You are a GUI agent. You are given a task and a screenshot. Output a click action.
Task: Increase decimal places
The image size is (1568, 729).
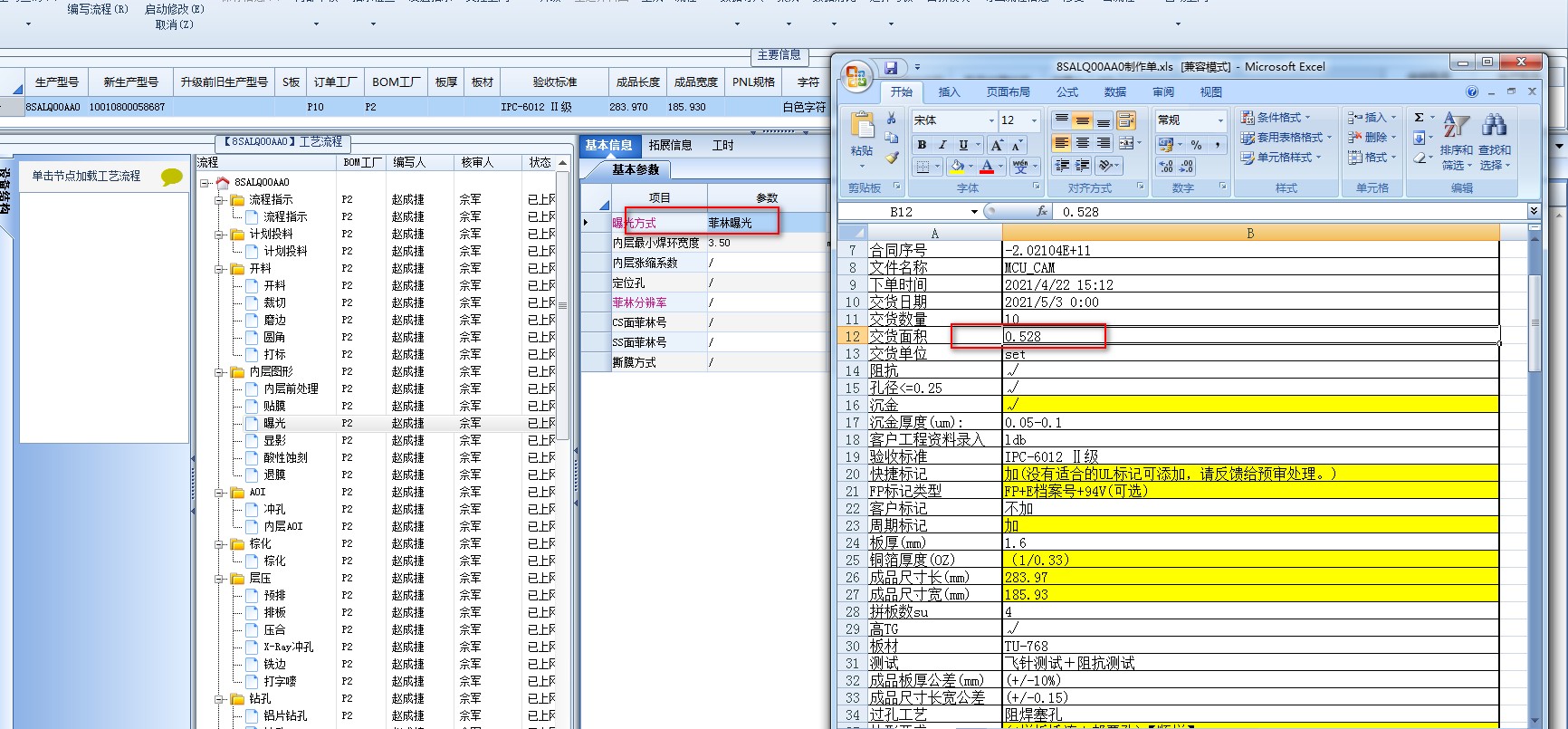click(1166, 167)
